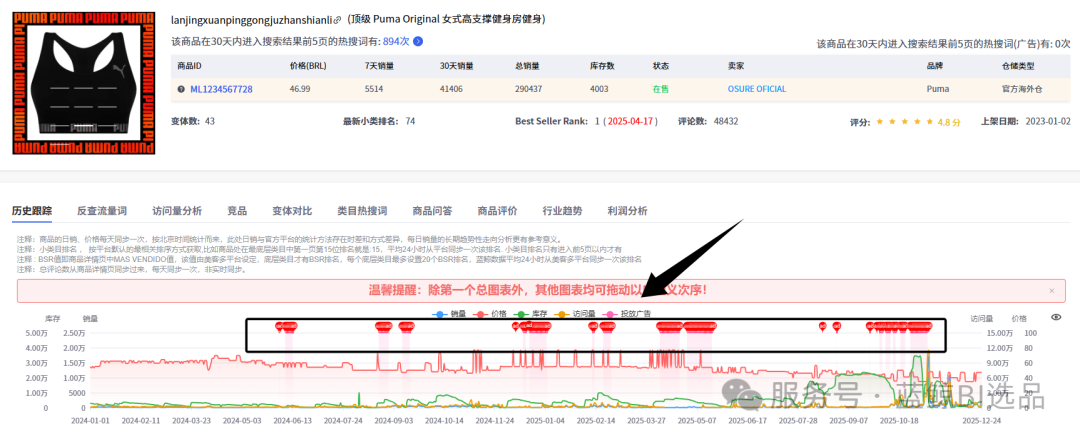The height and width of the screenshot is (439, 1080).
Task: Open product ID link ML1234567728
Action: point(221,89)
